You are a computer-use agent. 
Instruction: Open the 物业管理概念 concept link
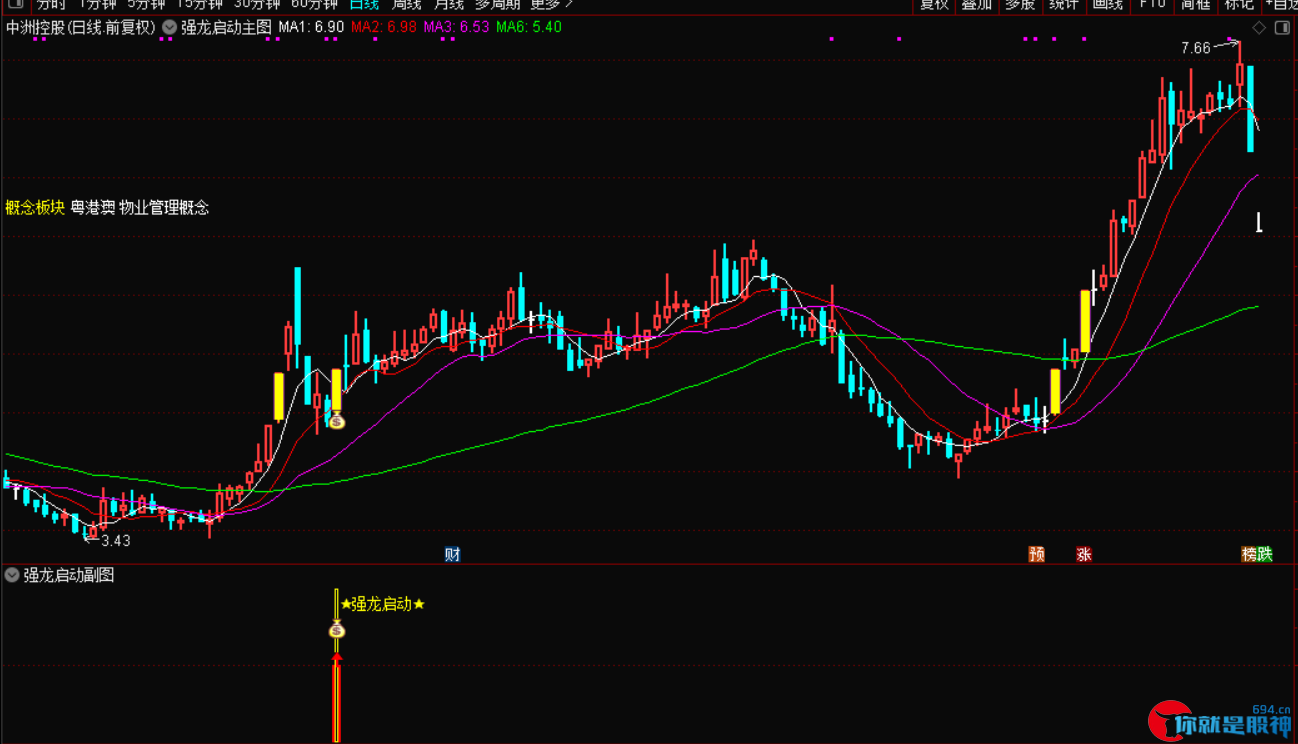(164, 208)
